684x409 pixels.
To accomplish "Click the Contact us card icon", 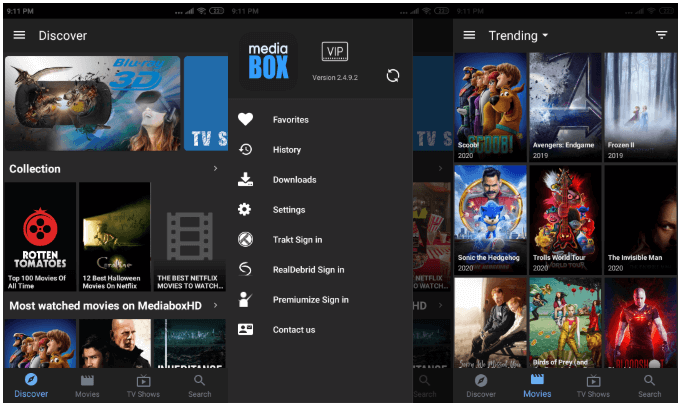I will click(x=246, y=330).
